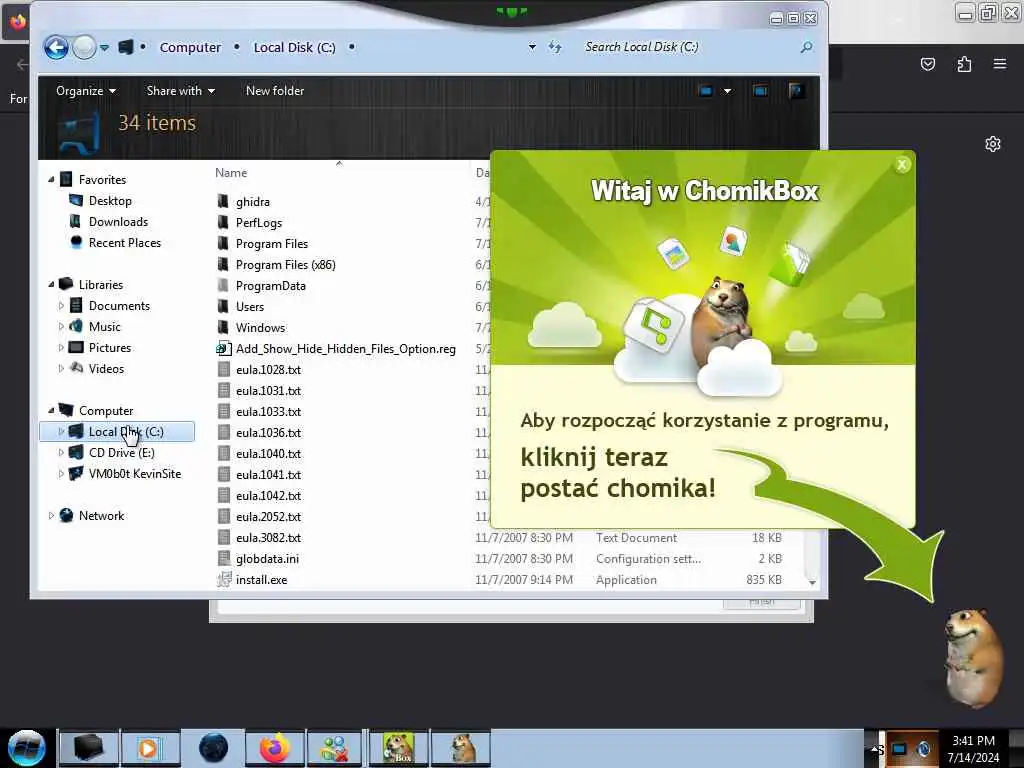Select Desktop under Favorites
The width and height of the screenshot is (1024, 768).
point(110,200)
